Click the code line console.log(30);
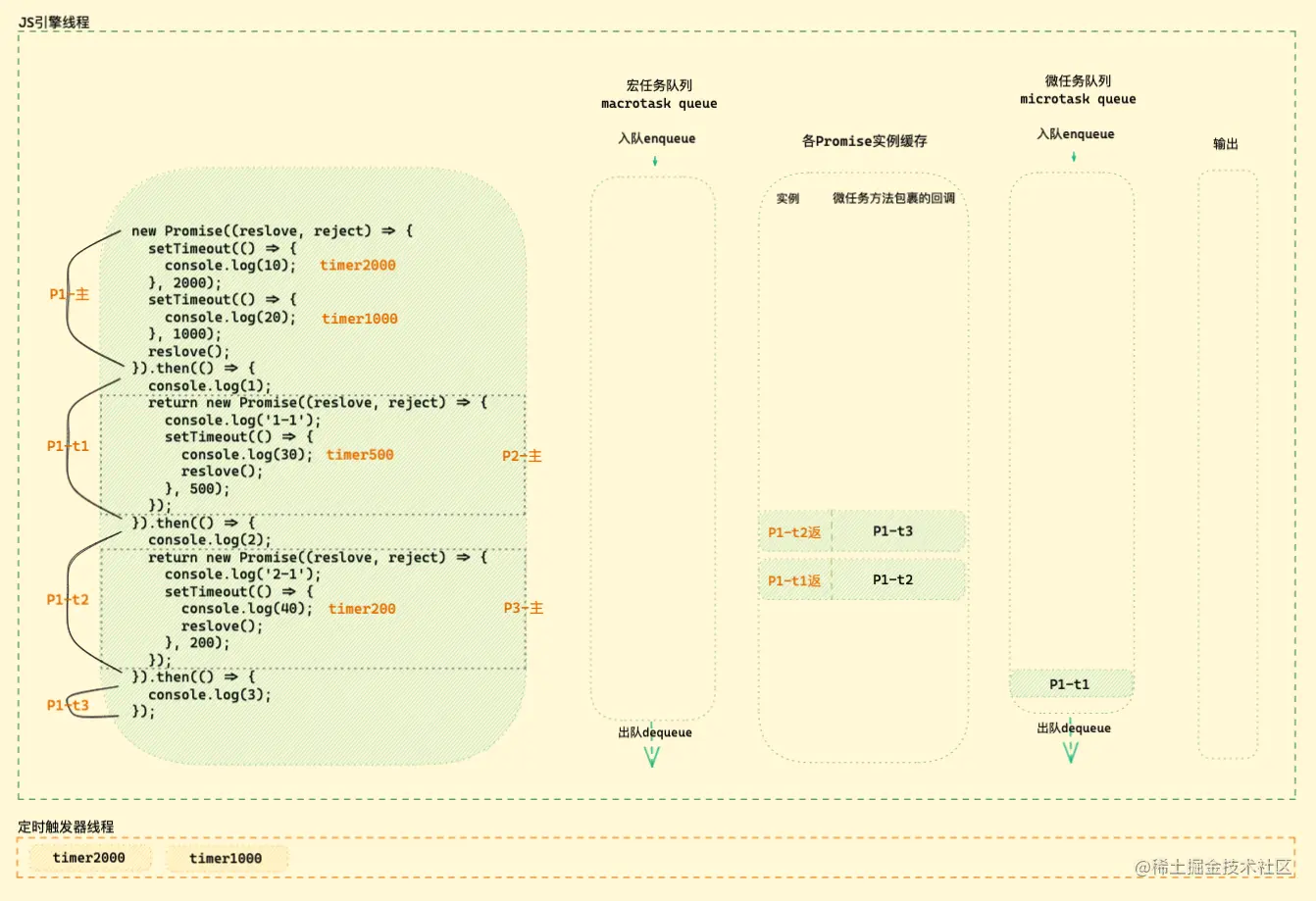 click(247, 455)
